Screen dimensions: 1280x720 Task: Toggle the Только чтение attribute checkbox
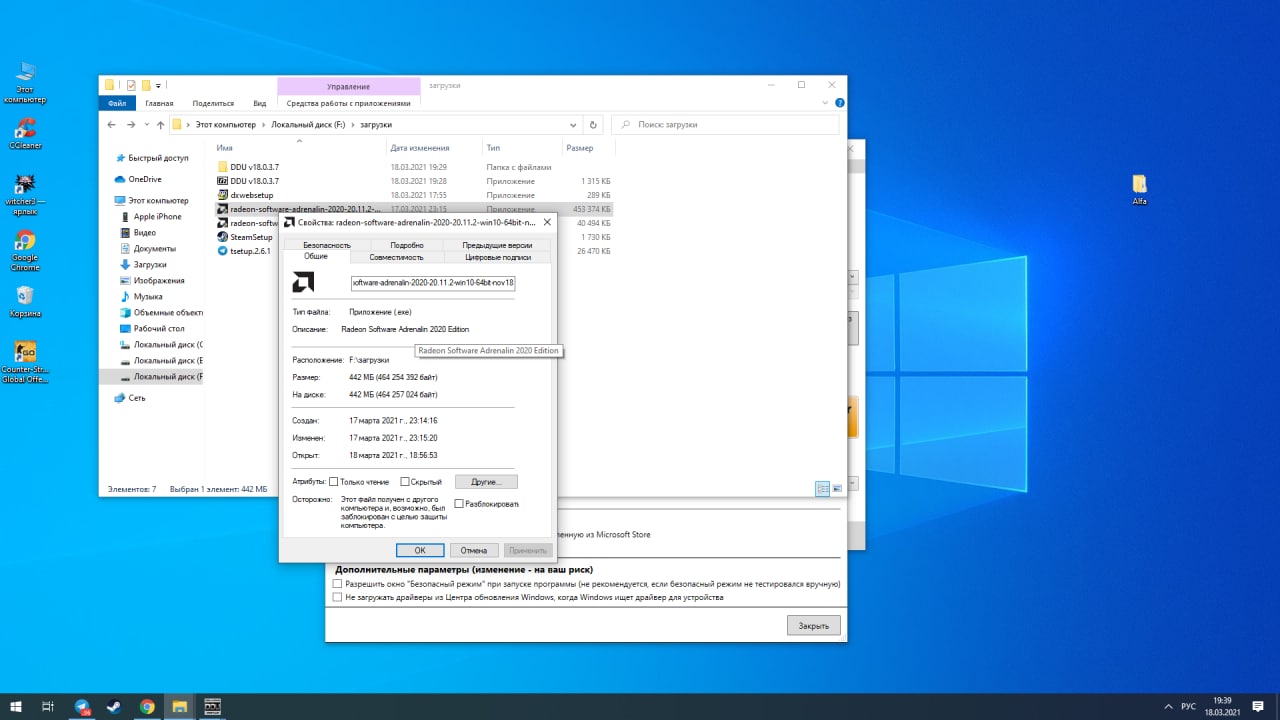(x=334, y=482)
